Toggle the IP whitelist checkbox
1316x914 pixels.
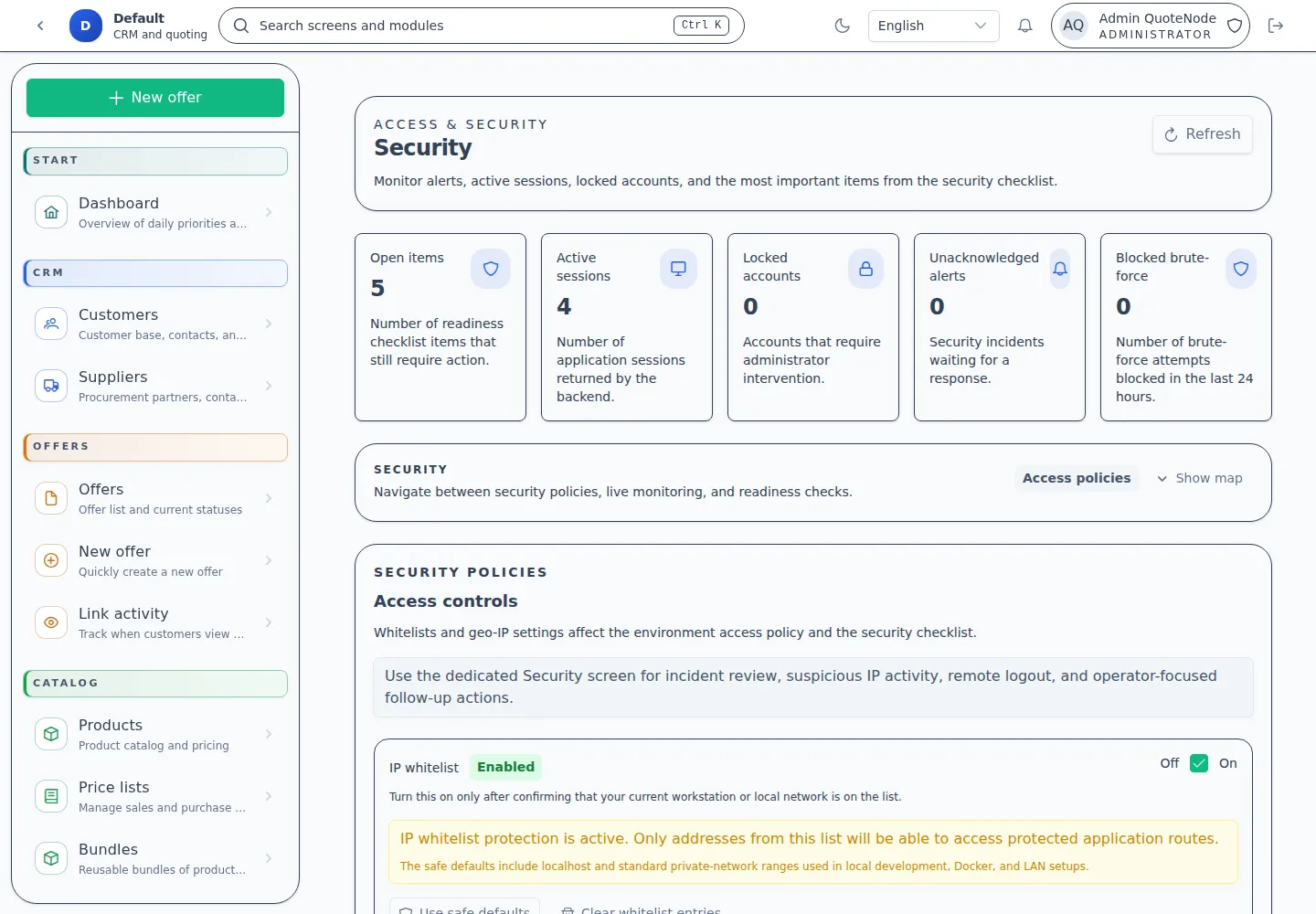[1199, 763]
